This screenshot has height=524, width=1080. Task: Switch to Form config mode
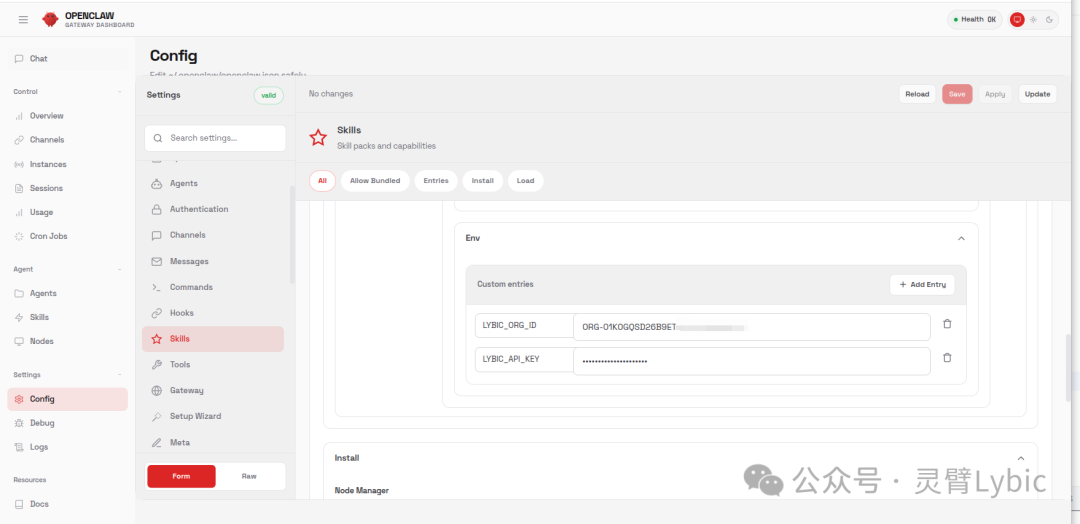click(181, 476)
